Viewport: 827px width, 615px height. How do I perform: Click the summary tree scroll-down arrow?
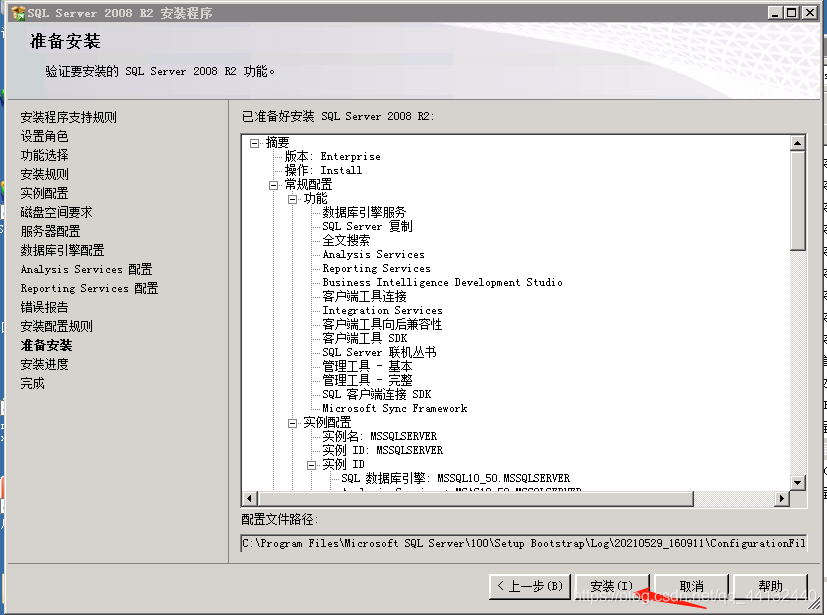coord(797,482)
